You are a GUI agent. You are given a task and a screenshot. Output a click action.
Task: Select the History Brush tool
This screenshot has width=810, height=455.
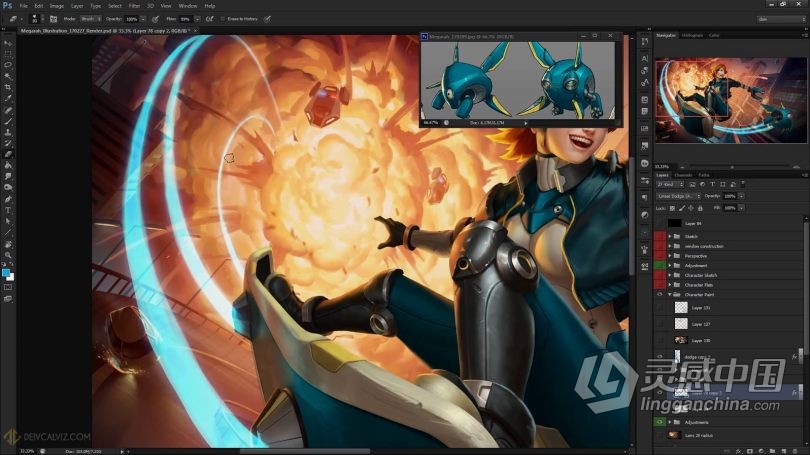tap(8, 143)
